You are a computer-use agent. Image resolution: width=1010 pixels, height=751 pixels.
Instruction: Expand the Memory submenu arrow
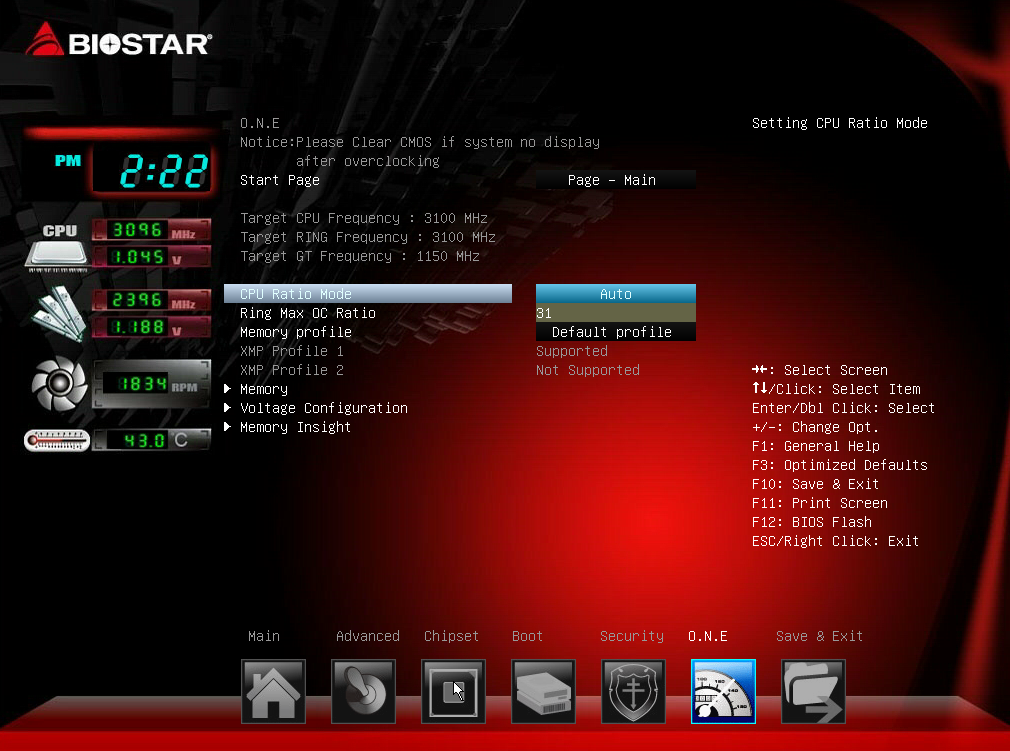pyautogui.click(x=227, y=389)
